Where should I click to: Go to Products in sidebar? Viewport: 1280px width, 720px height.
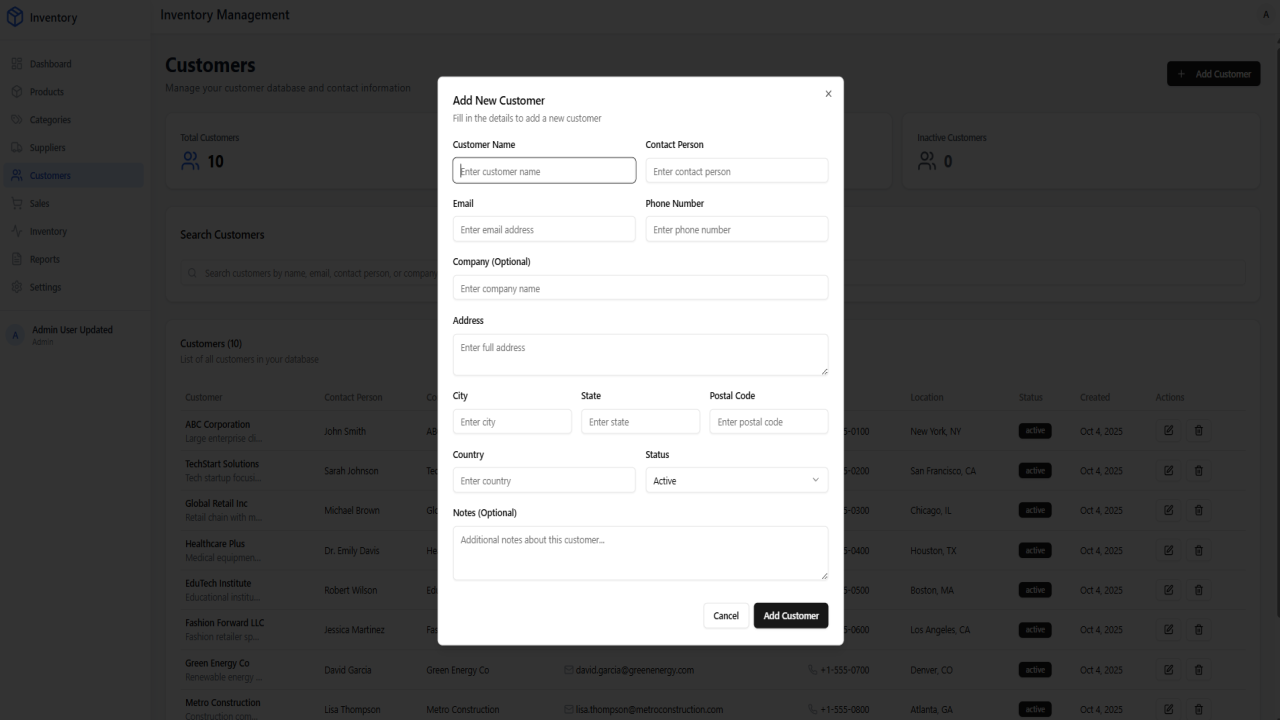(x=72, y=92)
